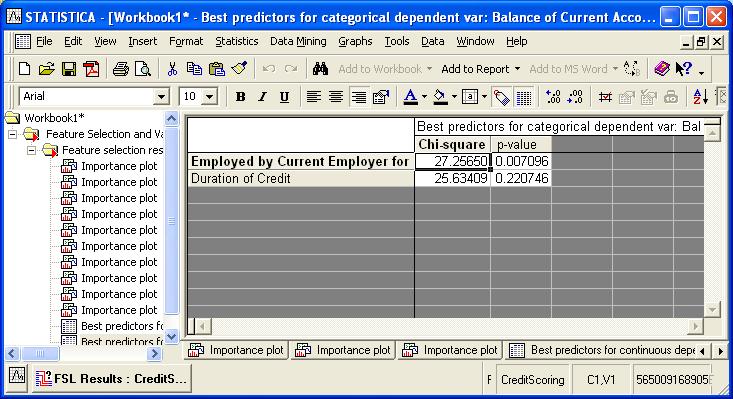Select the Format Painter brush icon
The image size is (733, 399).
point(239,69)
